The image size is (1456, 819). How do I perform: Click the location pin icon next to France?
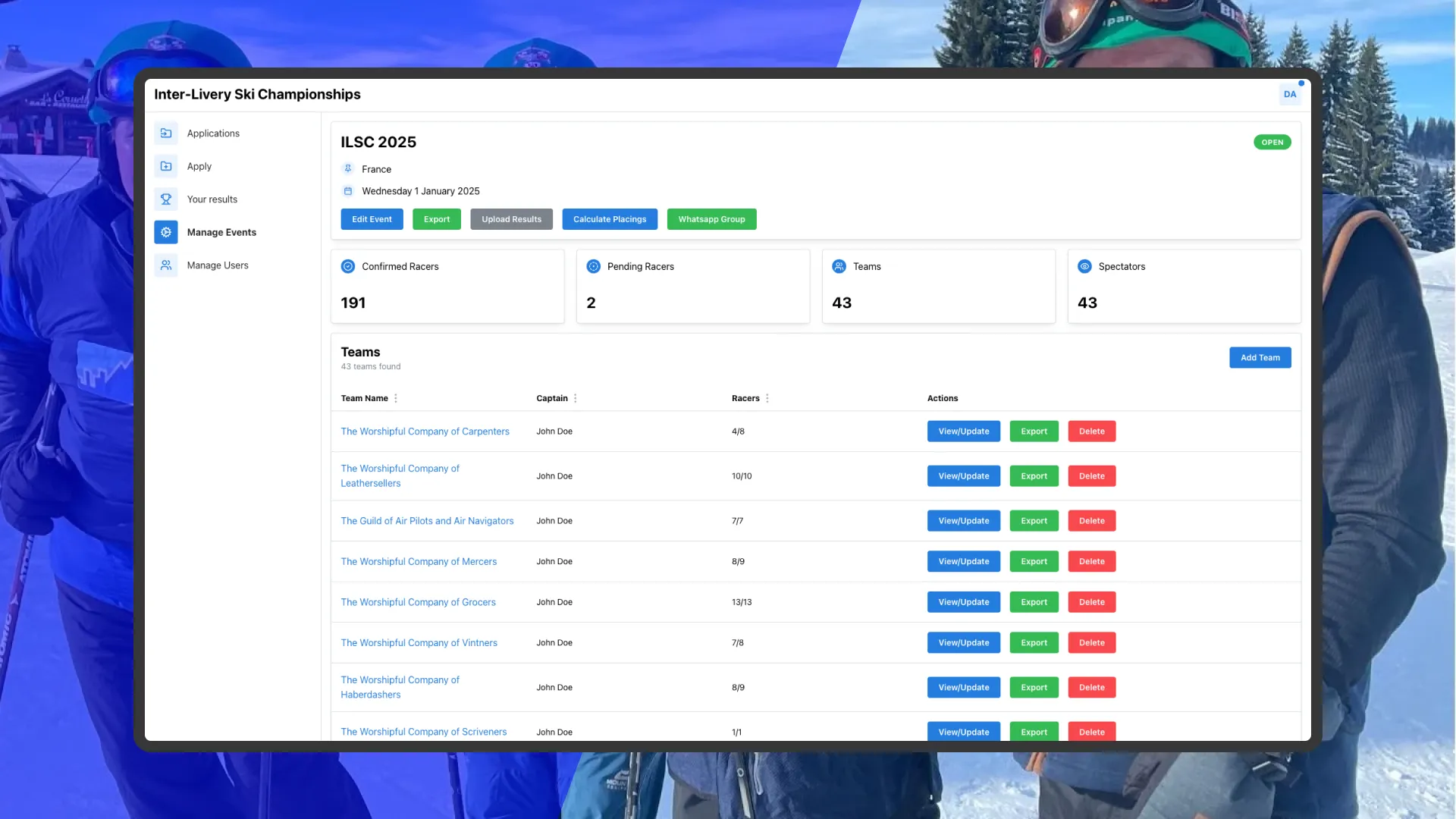pyautogui.click(x=348, y=168)
